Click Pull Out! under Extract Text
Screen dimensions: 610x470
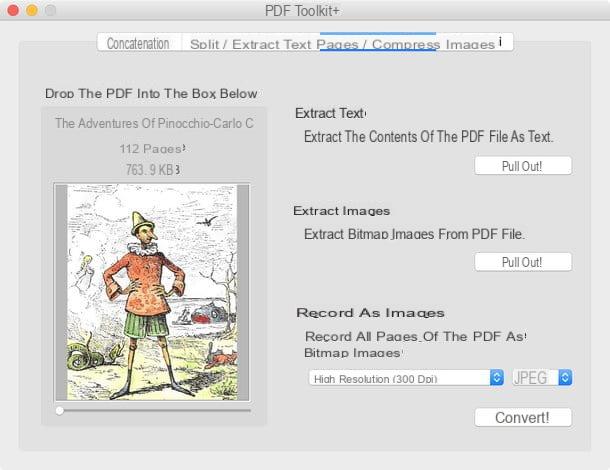pyautogui.click(x=523, y=166)
